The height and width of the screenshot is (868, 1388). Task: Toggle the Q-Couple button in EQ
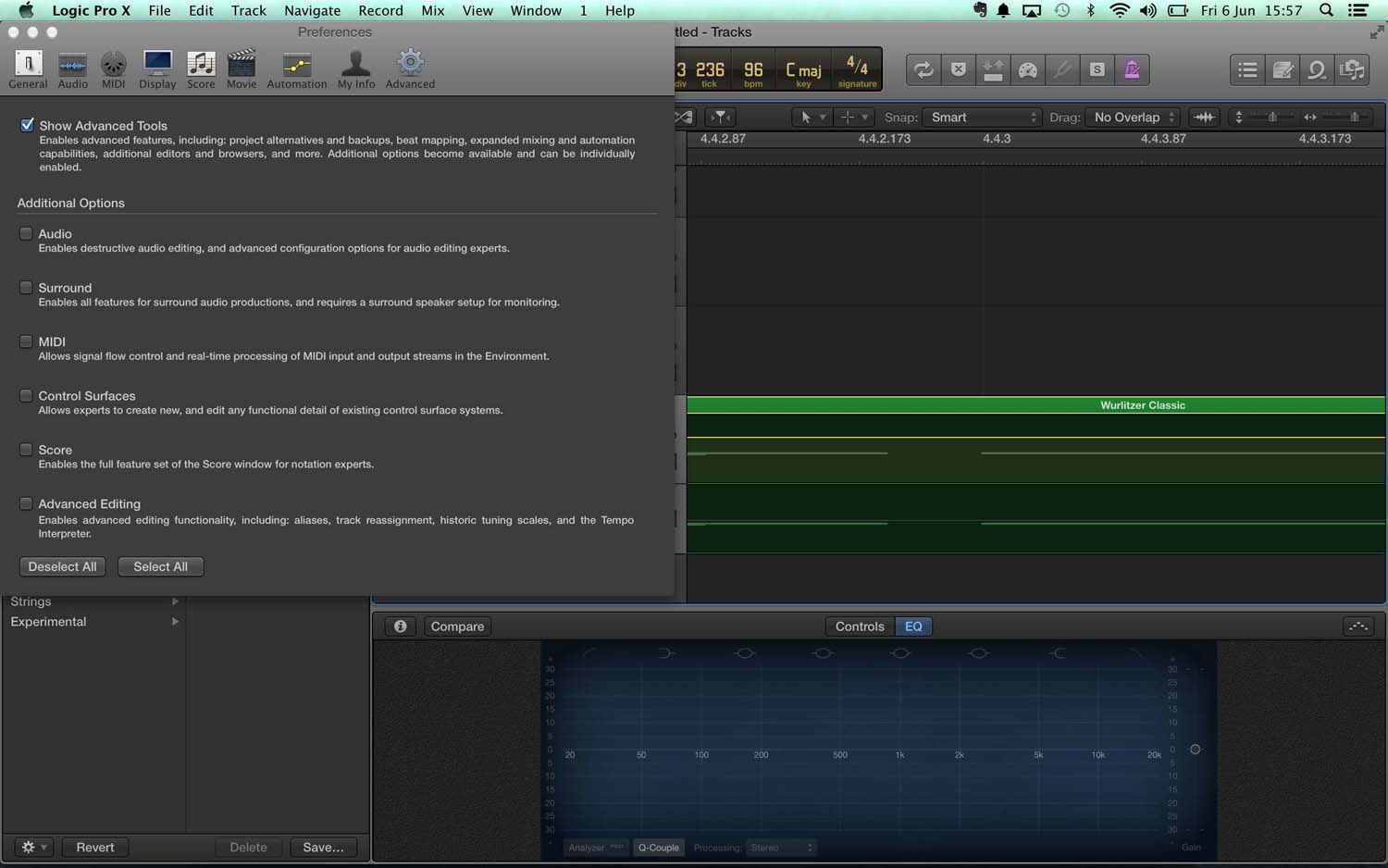tap(658, 848)
